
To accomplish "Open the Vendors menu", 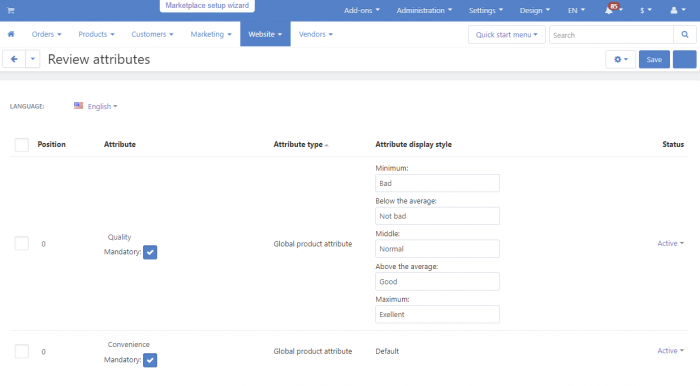I will pos(316,34).
